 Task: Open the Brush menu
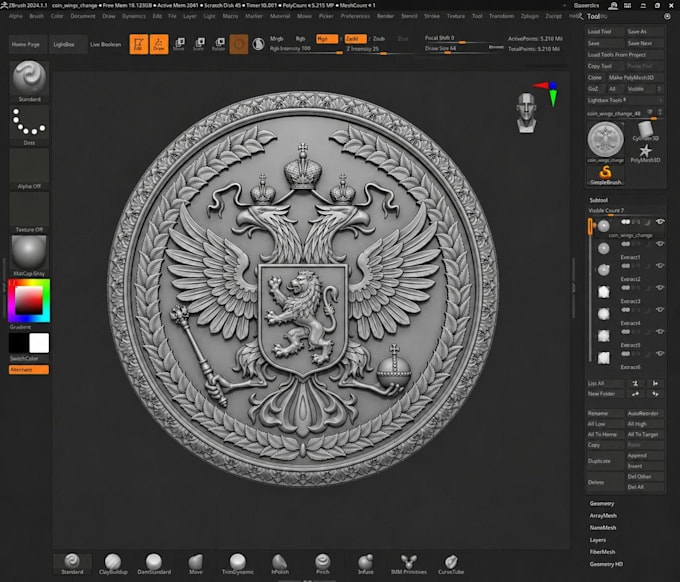[x=36, y=16]
